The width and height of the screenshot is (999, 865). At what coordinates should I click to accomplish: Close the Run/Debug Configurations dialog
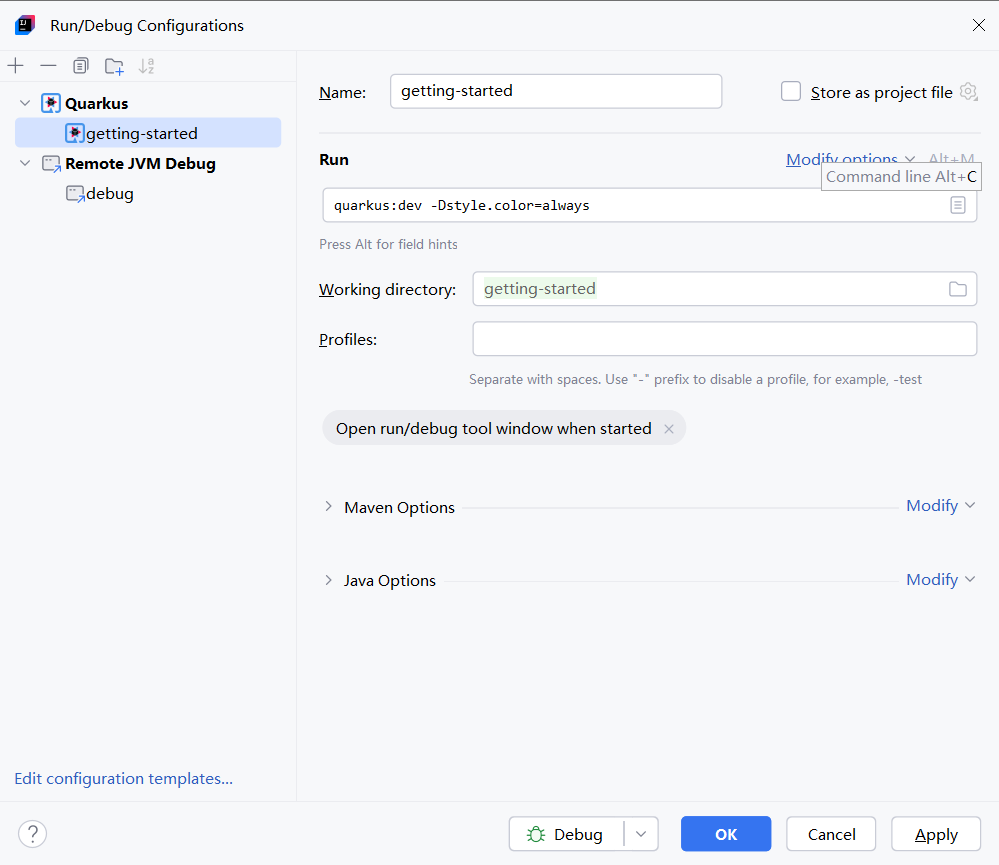pos(979,25)
